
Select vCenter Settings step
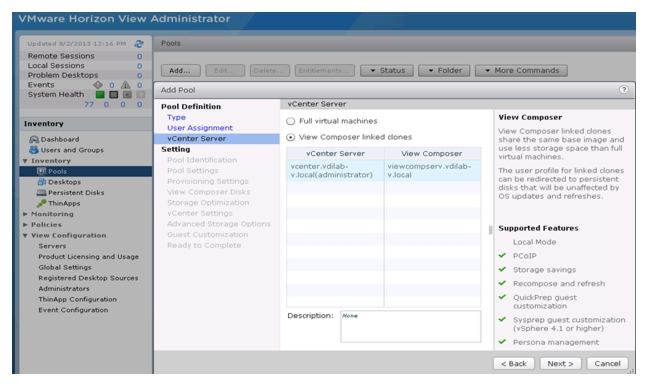click(200, 213)
